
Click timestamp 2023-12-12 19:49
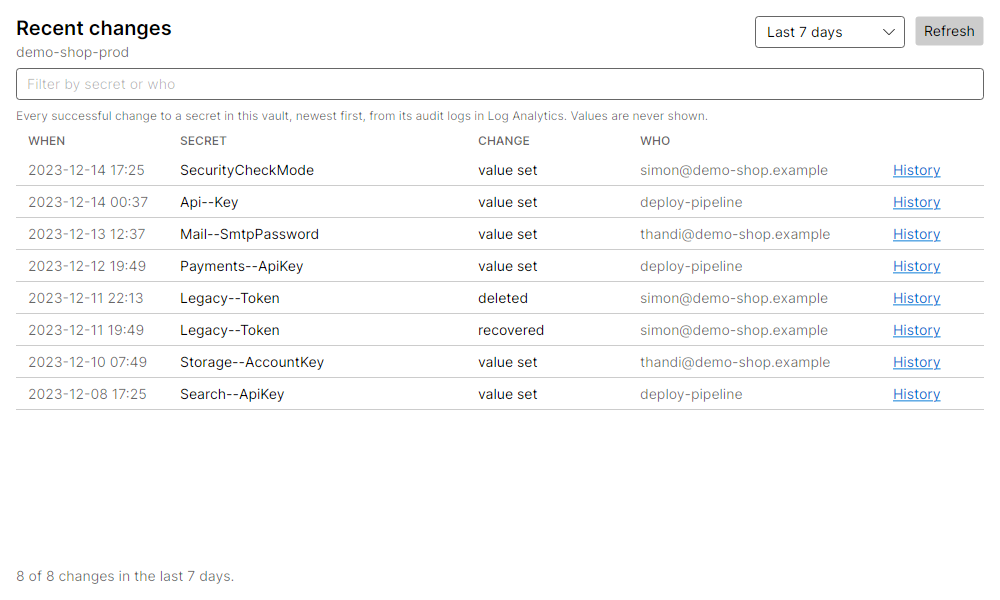click(87, 266)
